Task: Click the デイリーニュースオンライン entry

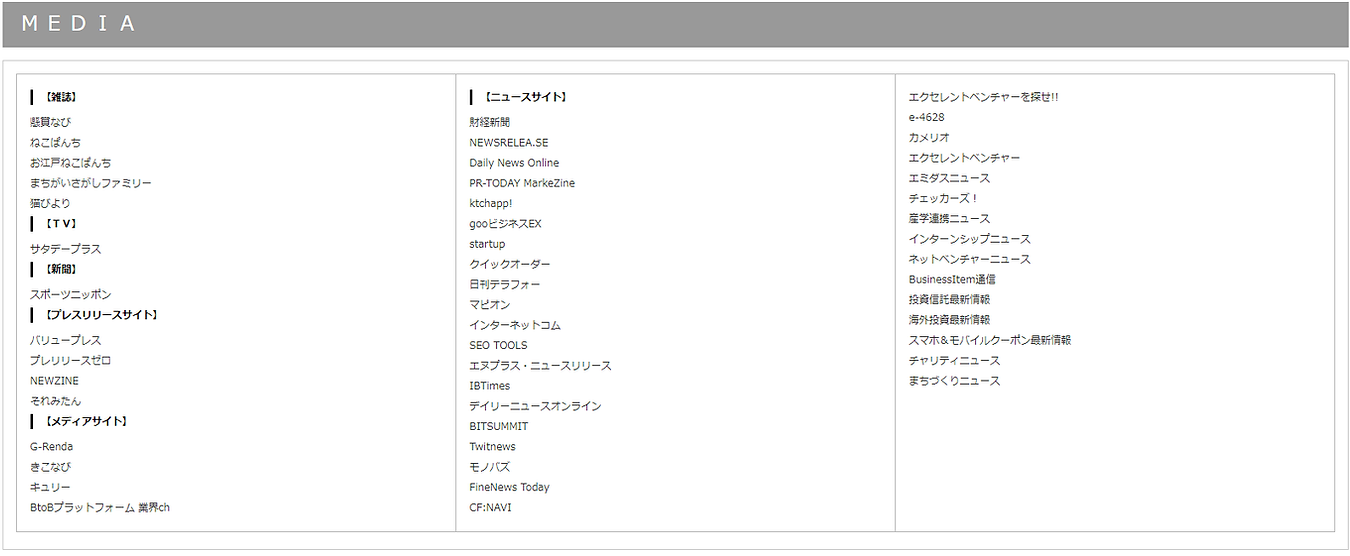Action: click(x=535, y=406)
